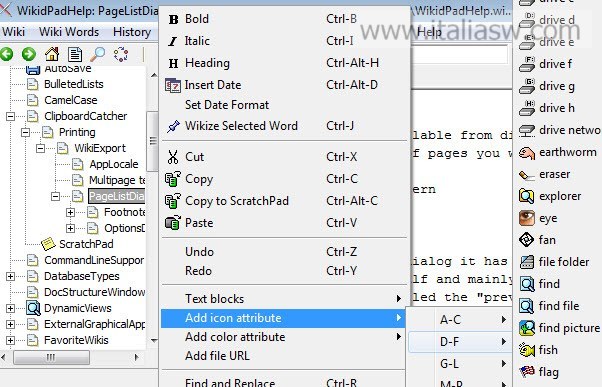Open the Add color attribute submenu

click(284, 337)
